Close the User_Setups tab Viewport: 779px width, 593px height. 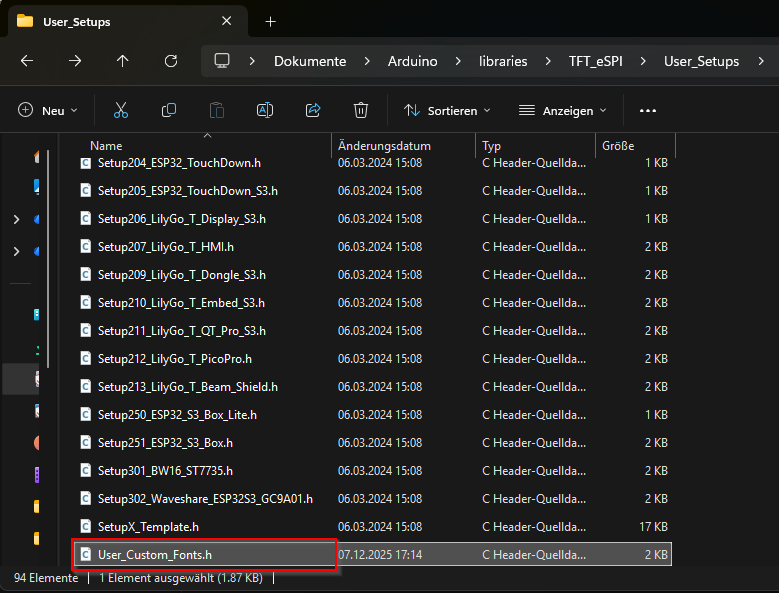coord(227,21)
